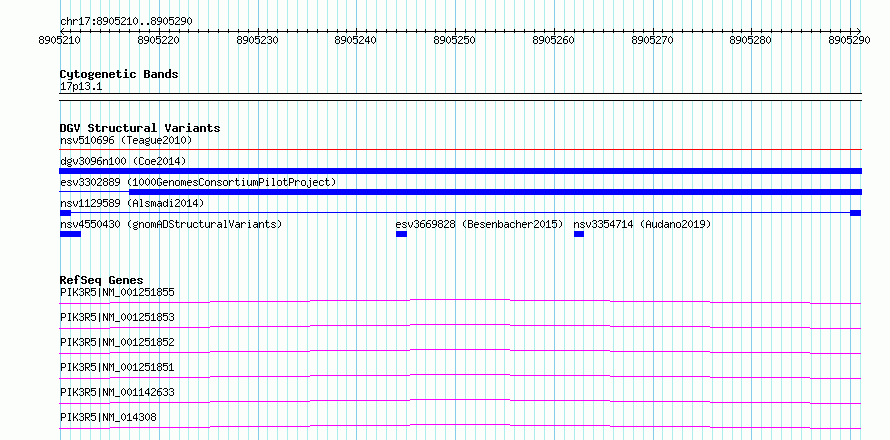Click the black 17p13.1 band bar
Screen dimensions: 890x440
coord(461,97)
